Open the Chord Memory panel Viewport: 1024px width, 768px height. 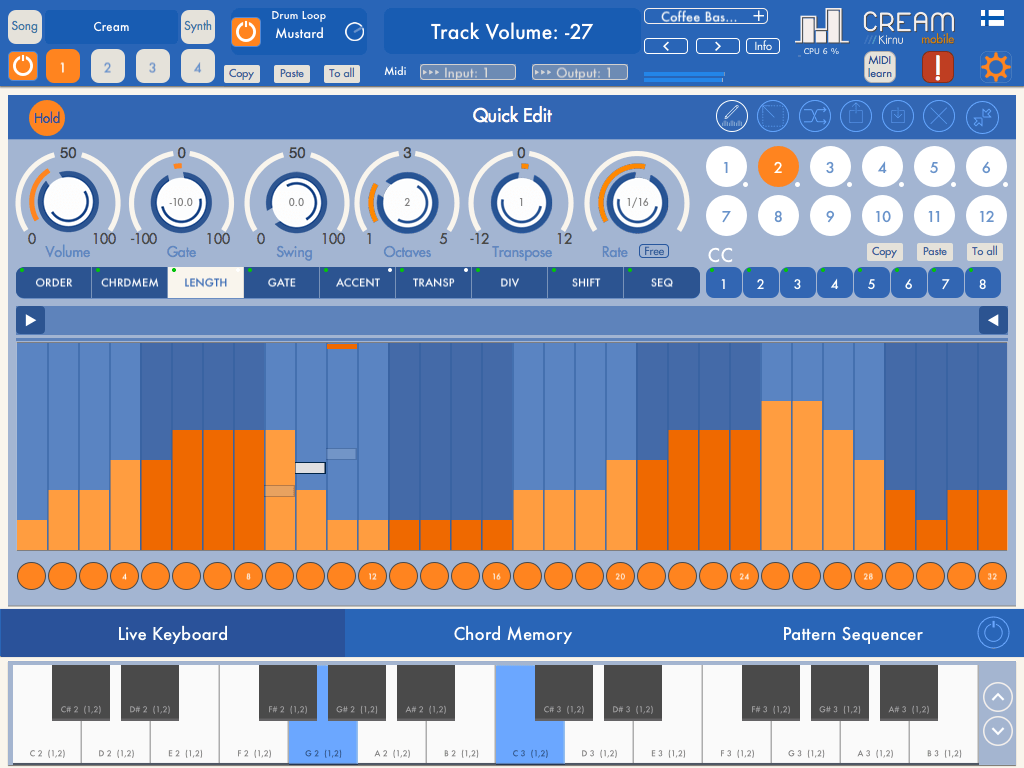click(513, 633)
